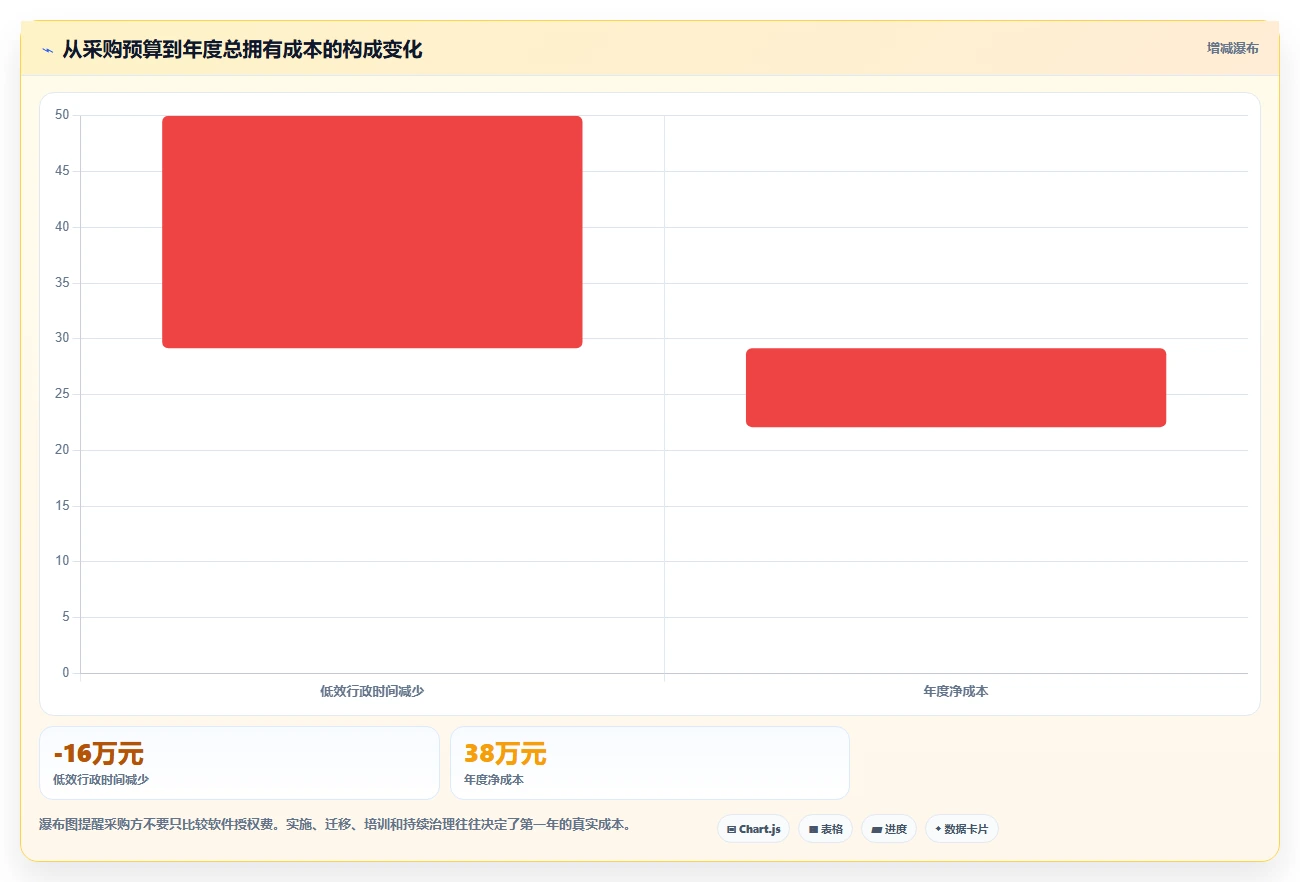The height and width of the screenshot is (882, 1300).
Task: Click the y-axis value 50
Action: [62, 115]
